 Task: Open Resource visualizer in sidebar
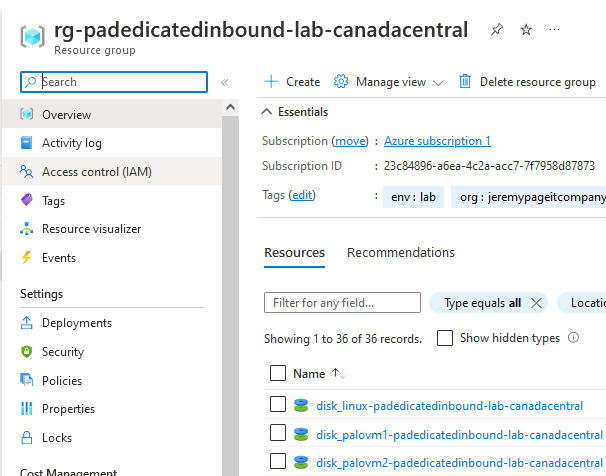pos(91,229)
